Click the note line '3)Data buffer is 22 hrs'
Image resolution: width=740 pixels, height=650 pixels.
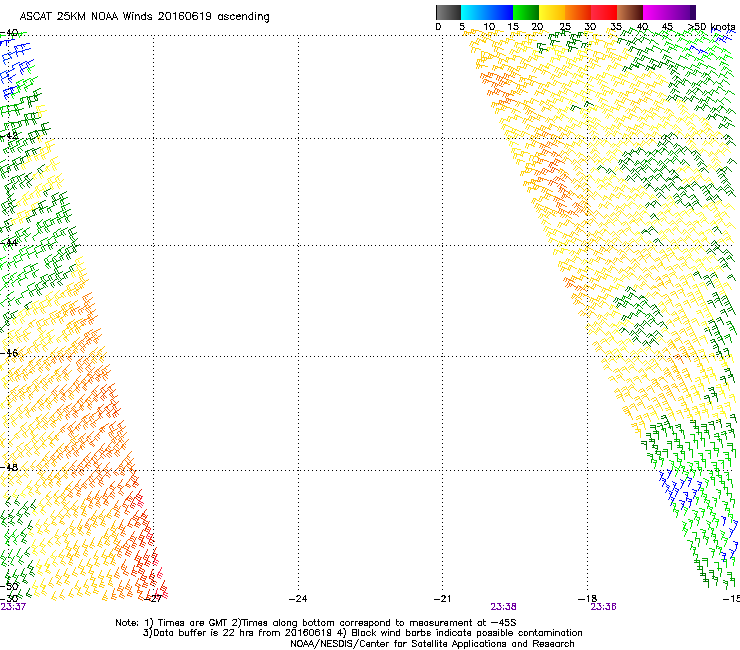click(362, 633)
